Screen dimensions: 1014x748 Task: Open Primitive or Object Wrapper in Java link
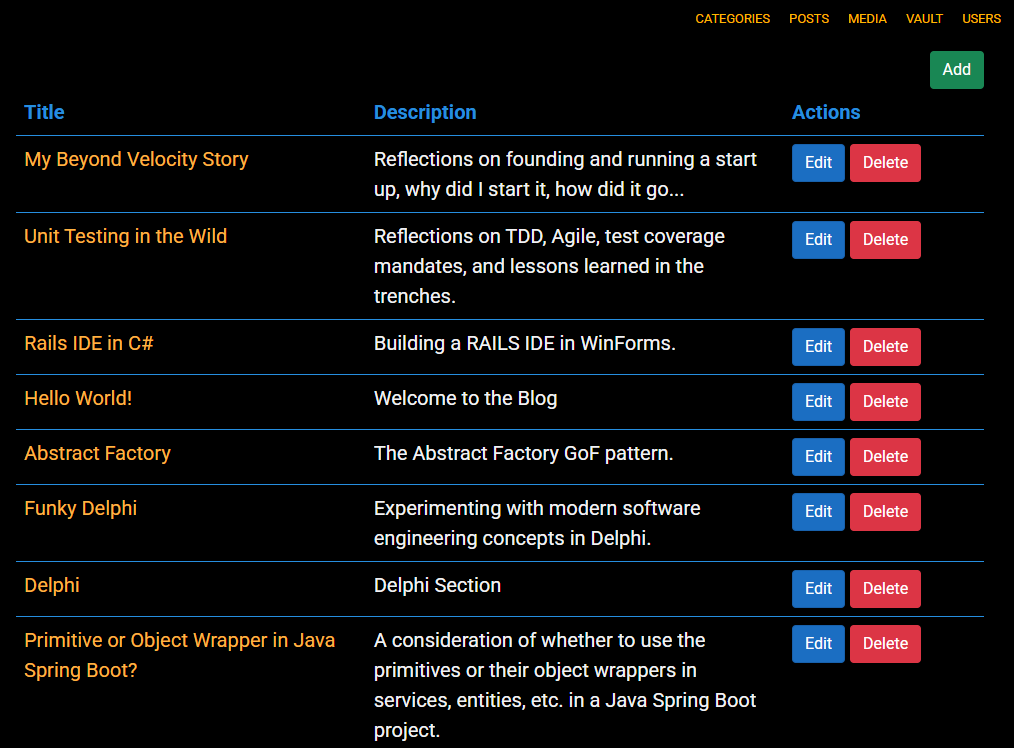(180, 655)
